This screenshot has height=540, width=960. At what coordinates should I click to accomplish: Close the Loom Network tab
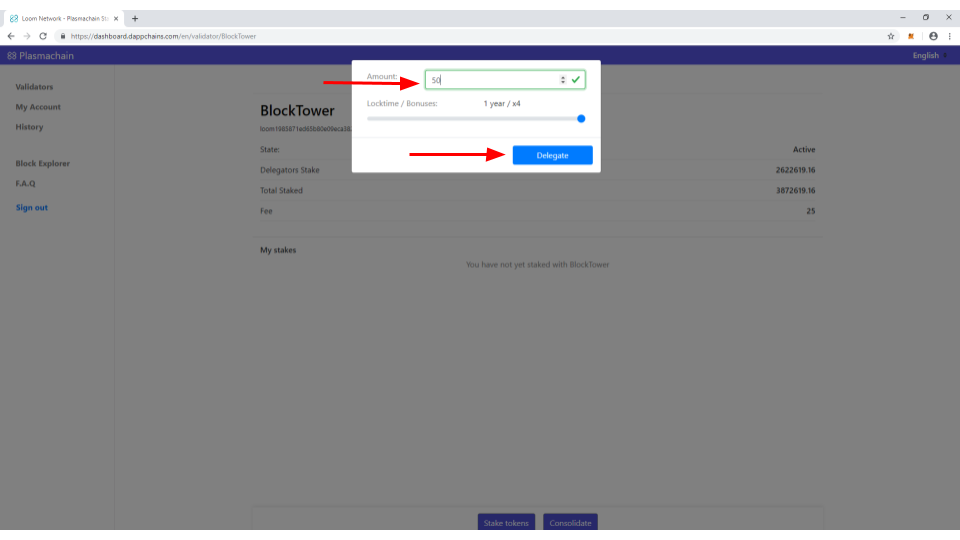116,18
